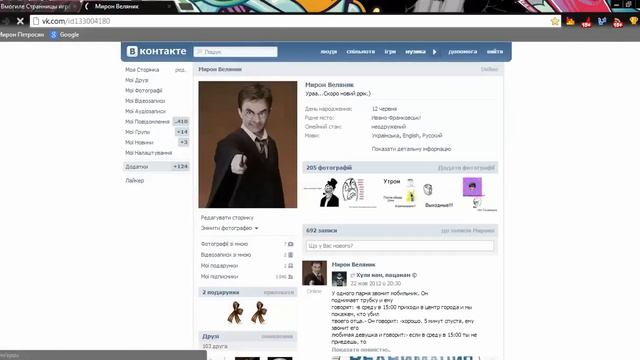Click the +410 messages counter badge
This screenshot has width=640, height=360.
[x=181, y=122]
